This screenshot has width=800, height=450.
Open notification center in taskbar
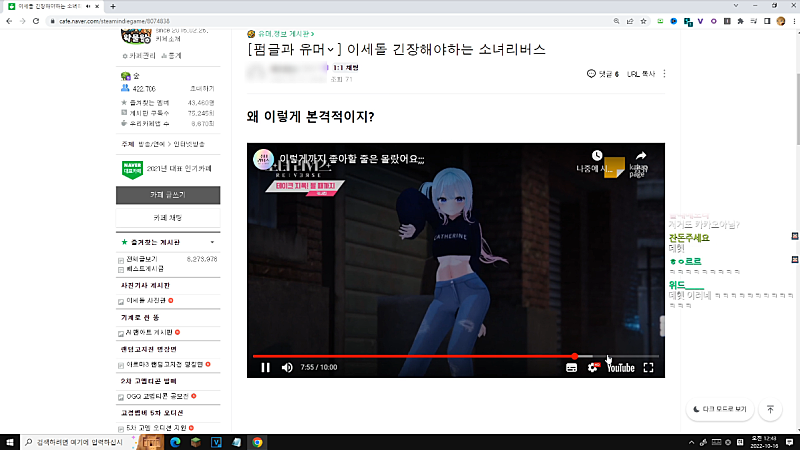click(789, 442)
